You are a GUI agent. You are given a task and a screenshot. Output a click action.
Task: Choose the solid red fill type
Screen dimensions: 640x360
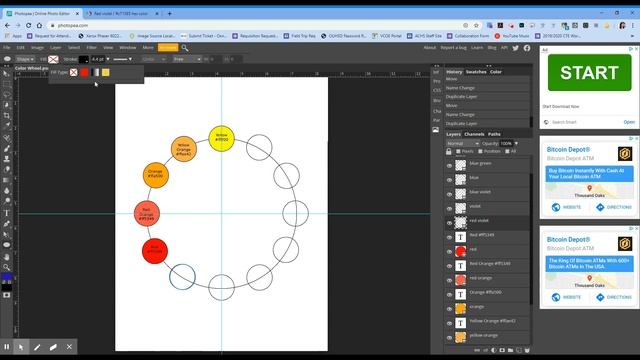[84, 73]
